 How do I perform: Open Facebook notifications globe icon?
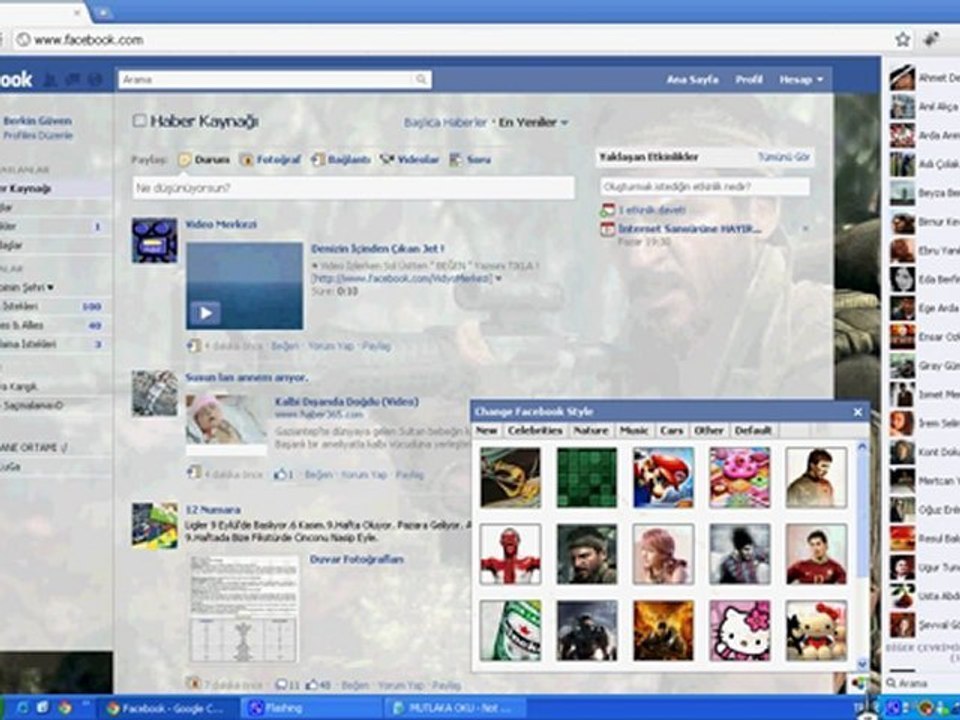95,80
